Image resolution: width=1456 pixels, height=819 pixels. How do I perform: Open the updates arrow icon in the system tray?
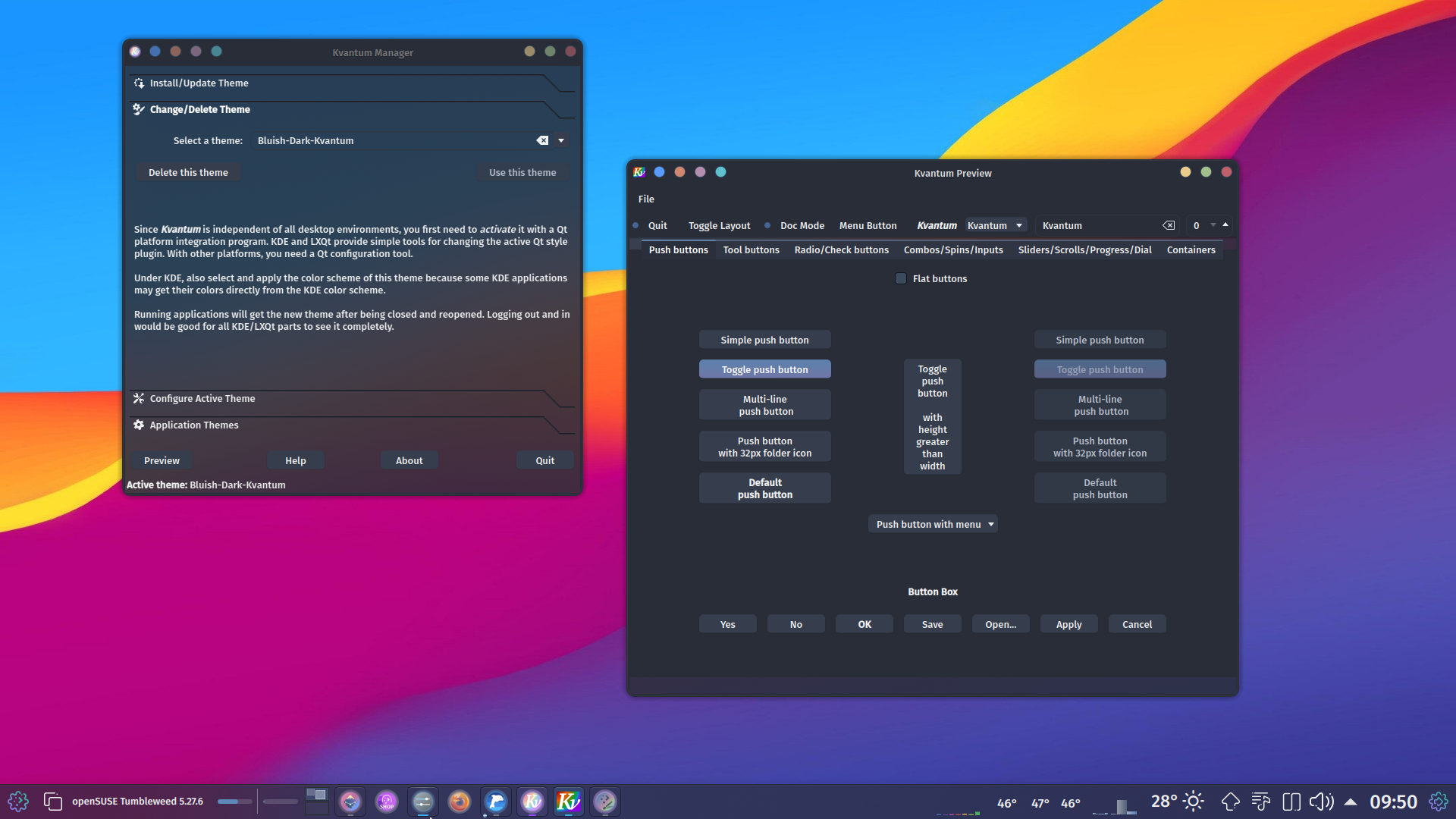(x=1230, y=802)
